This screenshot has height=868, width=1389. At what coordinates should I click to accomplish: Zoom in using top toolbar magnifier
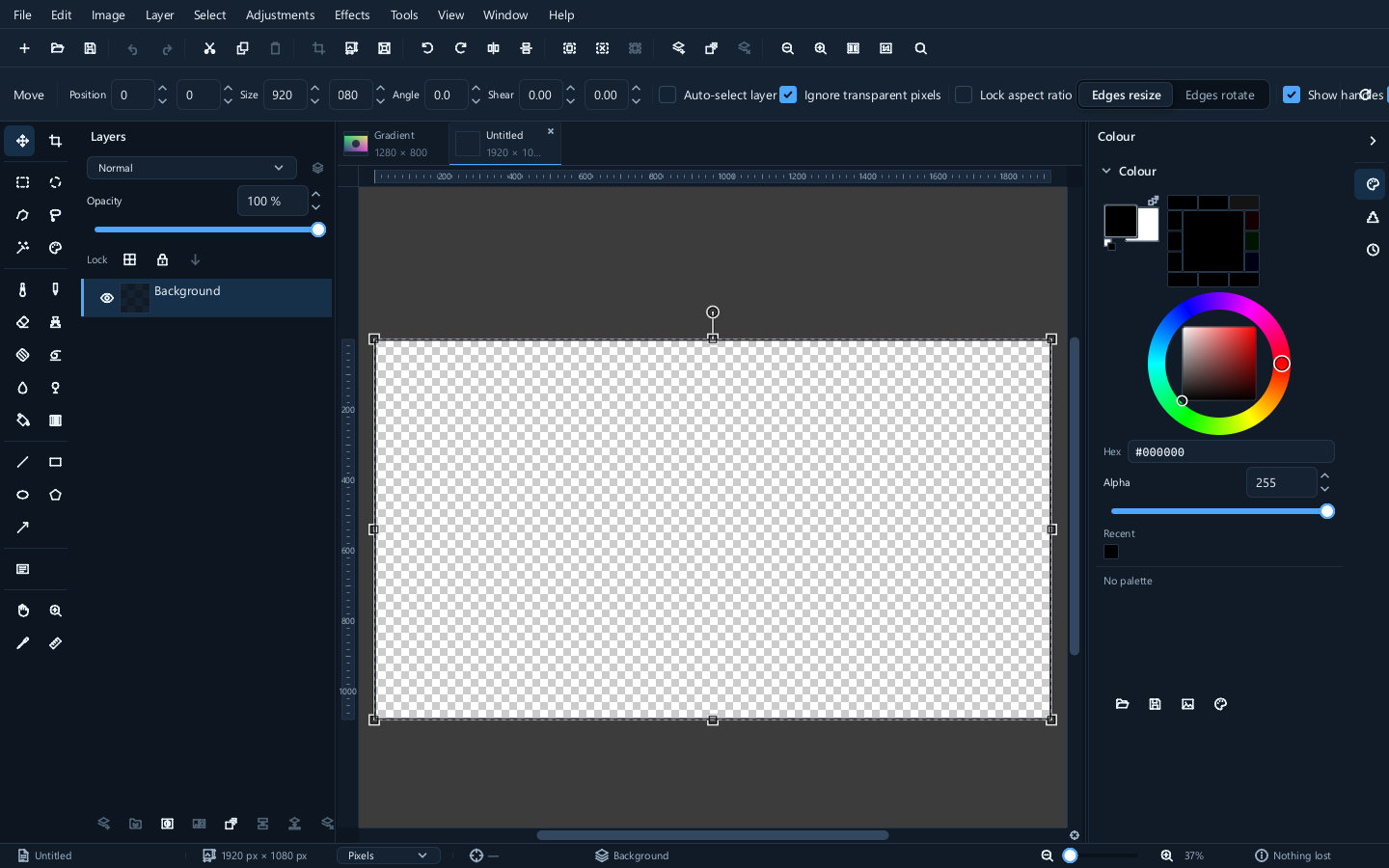820,48
